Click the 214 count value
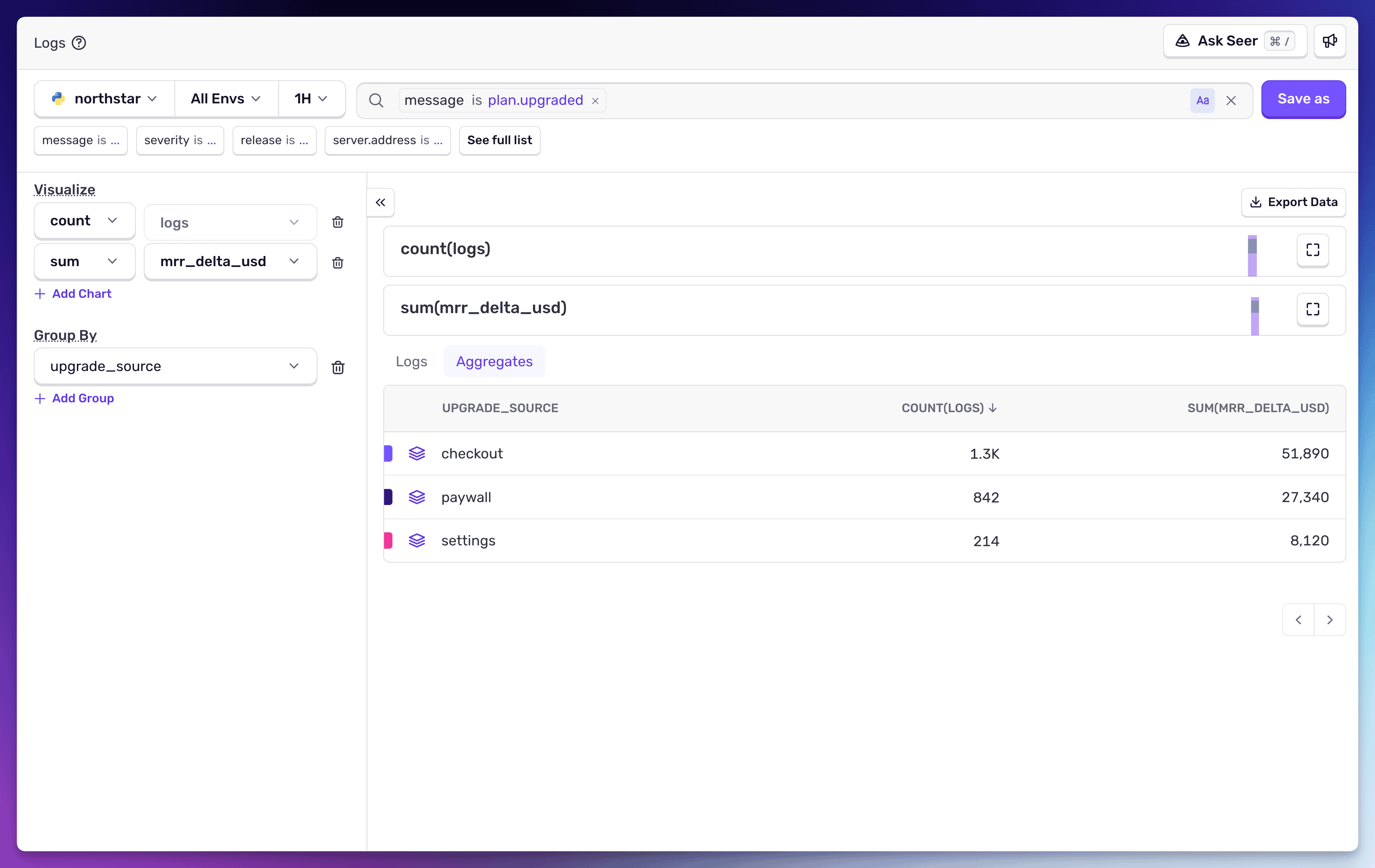The width and height of the screenshot is (1375, 868). 986,541
